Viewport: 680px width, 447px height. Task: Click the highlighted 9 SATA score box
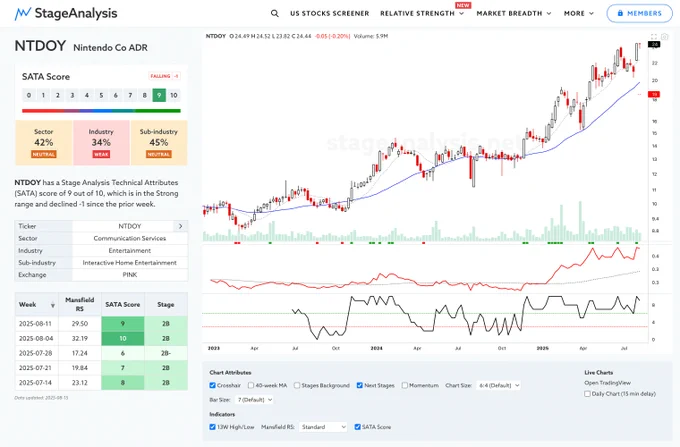coord(159,95)
